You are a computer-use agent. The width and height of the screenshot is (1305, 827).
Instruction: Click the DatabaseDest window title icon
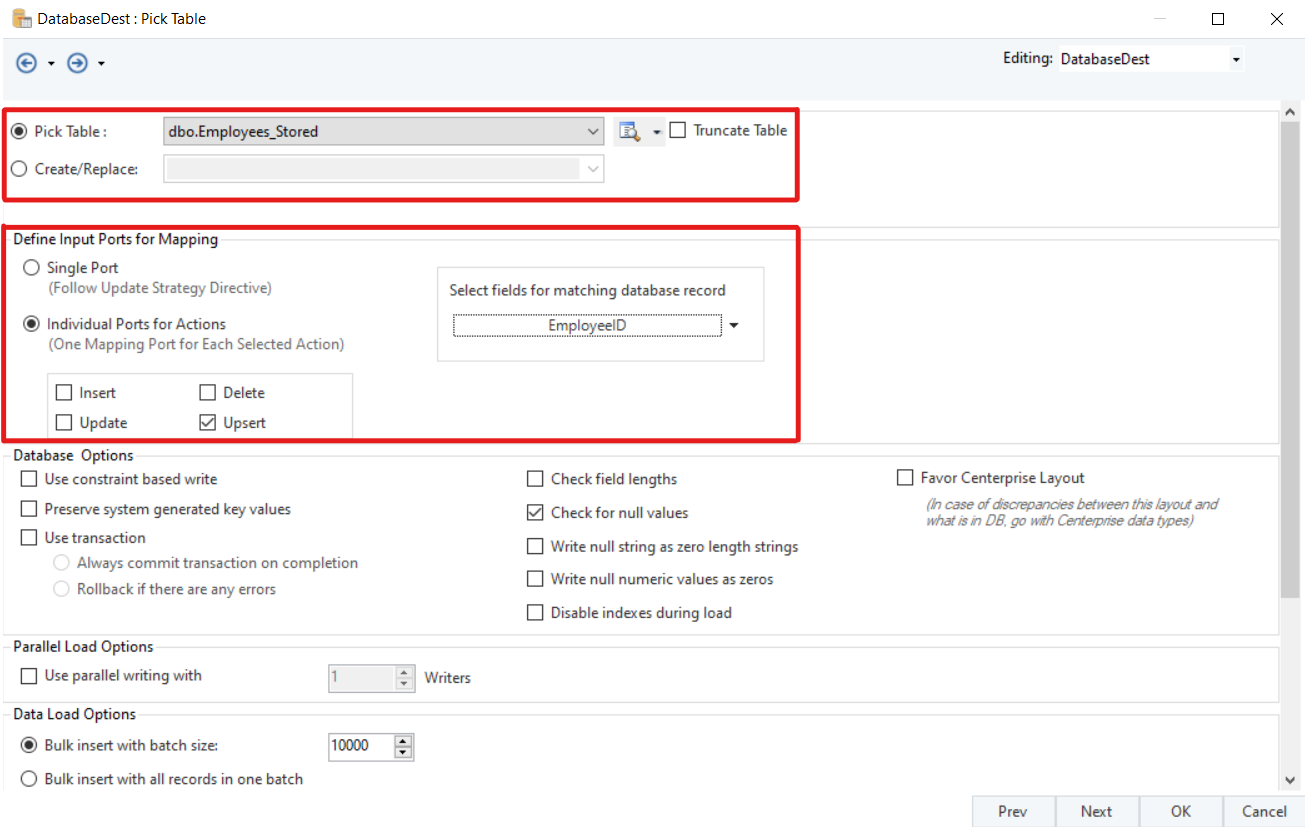coord(20,18)
